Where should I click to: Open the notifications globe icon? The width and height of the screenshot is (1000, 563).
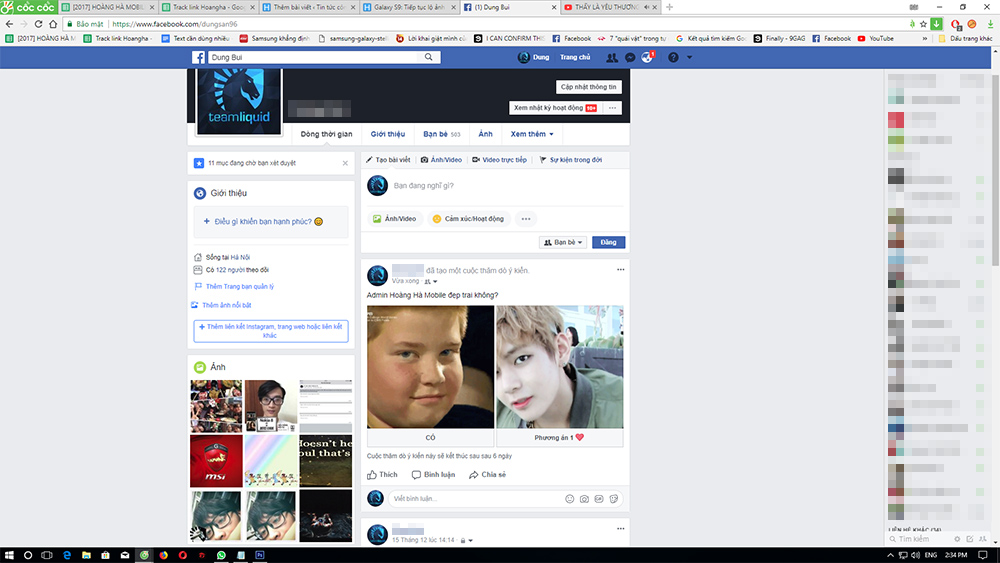647,57
